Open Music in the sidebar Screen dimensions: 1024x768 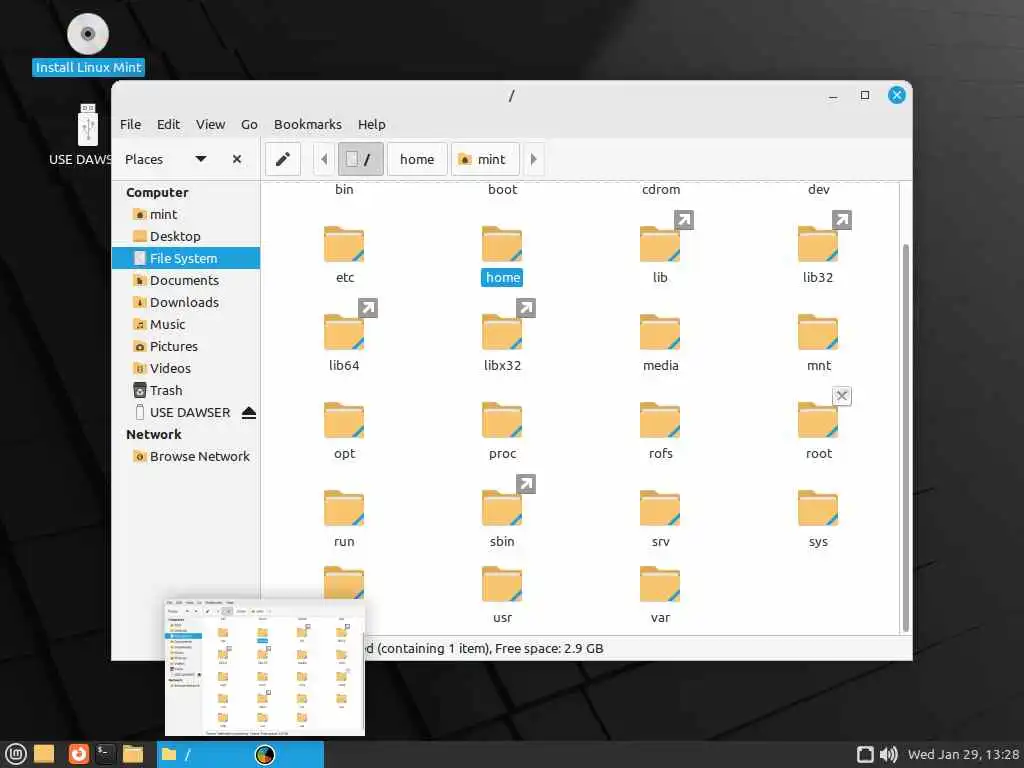[185, 325]
